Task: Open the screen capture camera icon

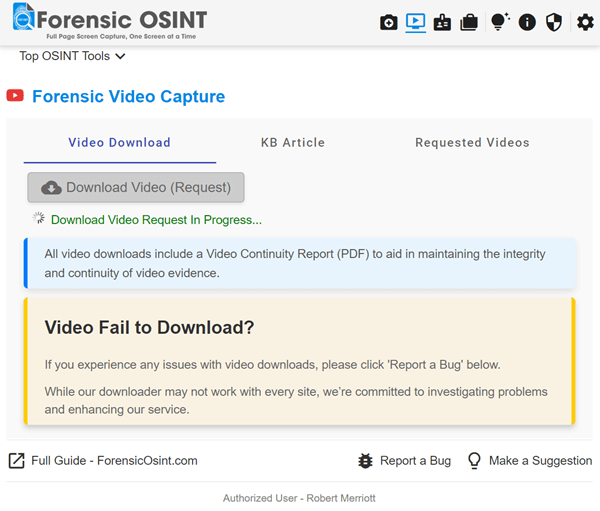Action: tap(388, 22)
